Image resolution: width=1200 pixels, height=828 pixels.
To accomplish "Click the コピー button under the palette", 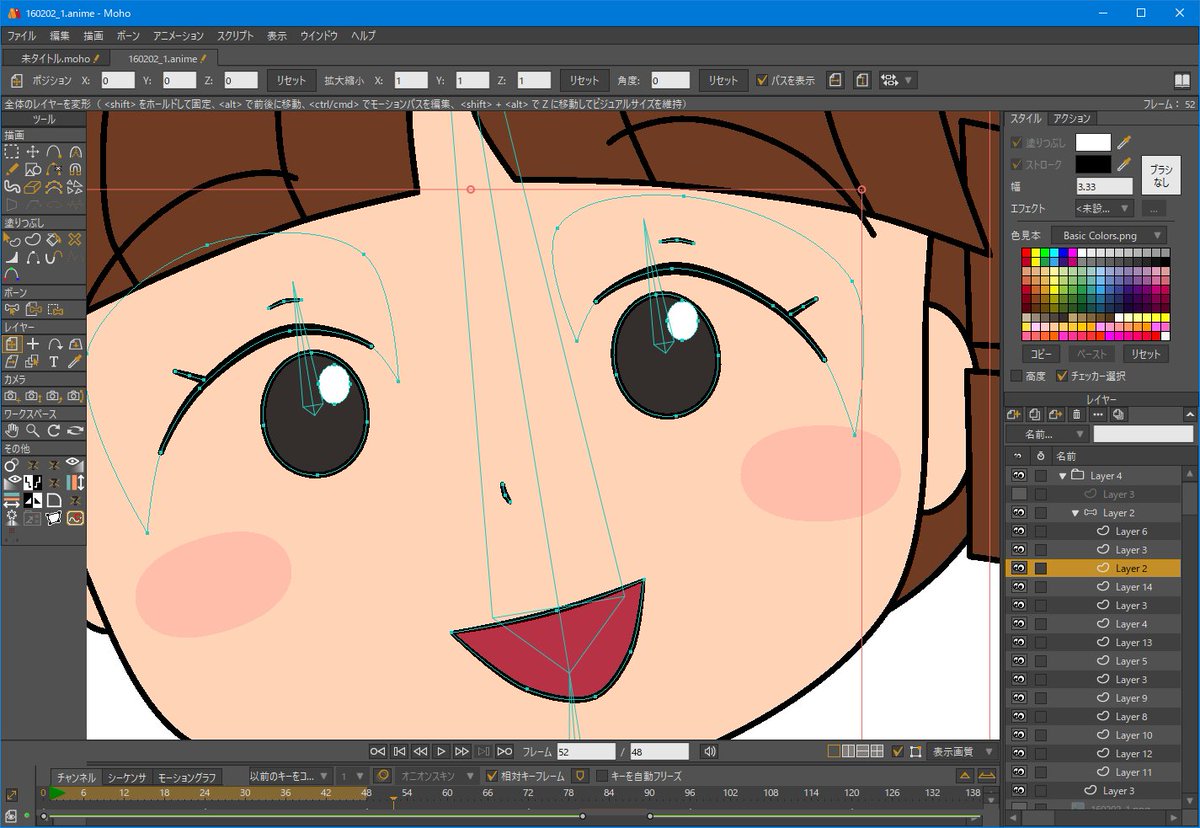I will [1041, 353].
